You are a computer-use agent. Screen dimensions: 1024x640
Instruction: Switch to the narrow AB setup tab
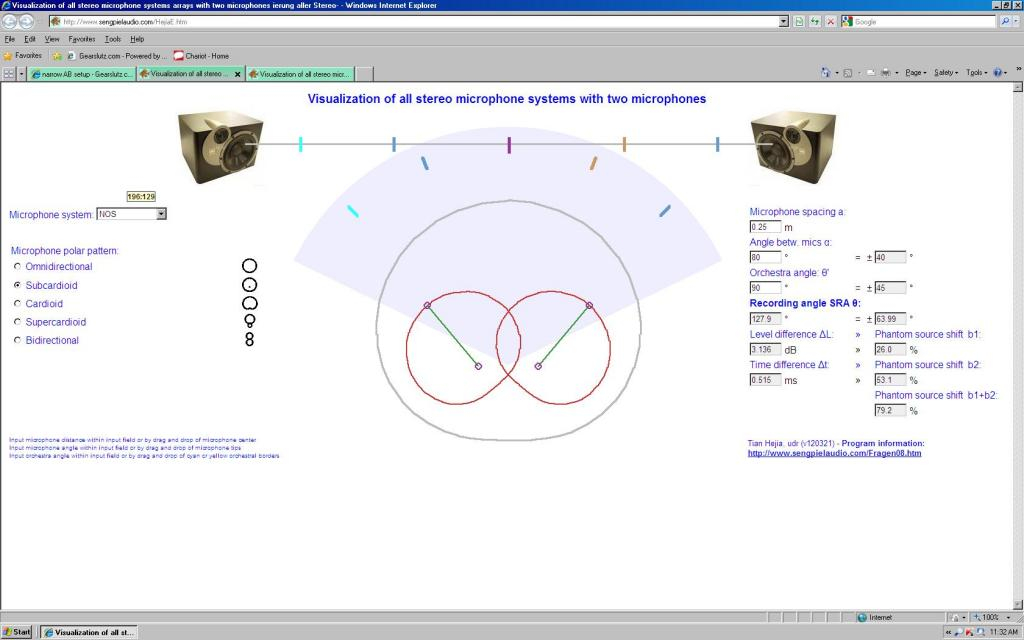click(82, 74)
